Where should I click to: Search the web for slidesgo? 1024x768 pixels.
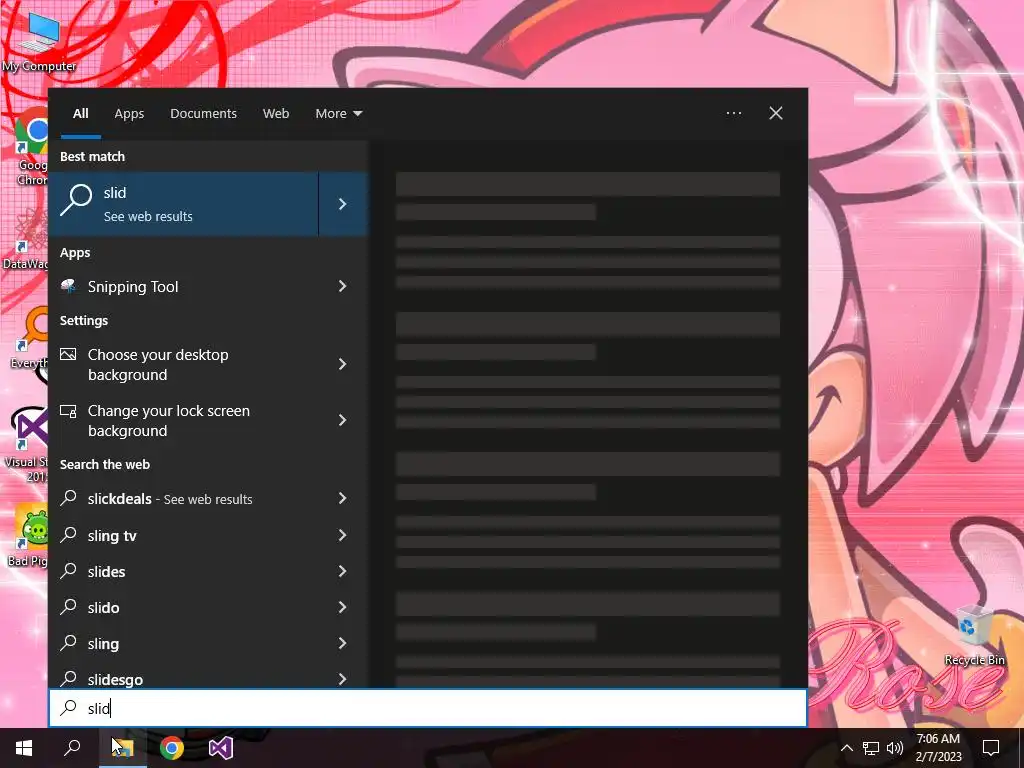click(184, 678)
